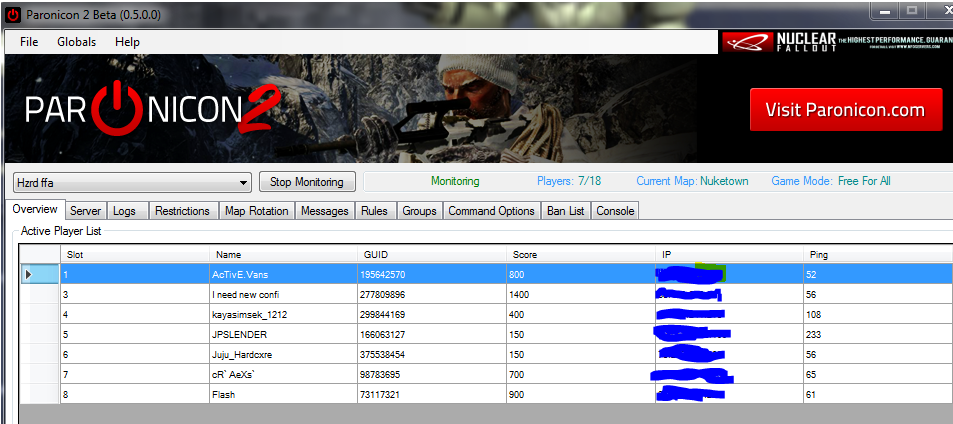Open the Groups tab
953x424 pixels.
[x=419, y=211]
